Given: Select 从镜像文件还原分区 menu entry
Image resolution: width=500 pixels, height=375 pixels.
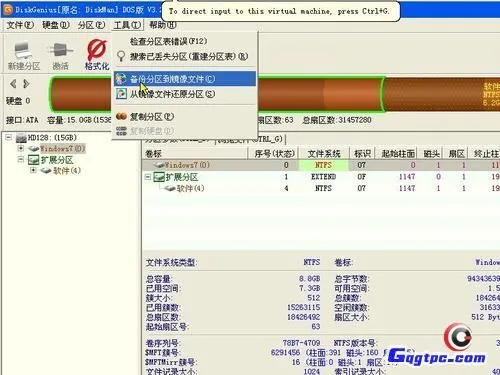Looking at the screenshot, I should (185, 94).
